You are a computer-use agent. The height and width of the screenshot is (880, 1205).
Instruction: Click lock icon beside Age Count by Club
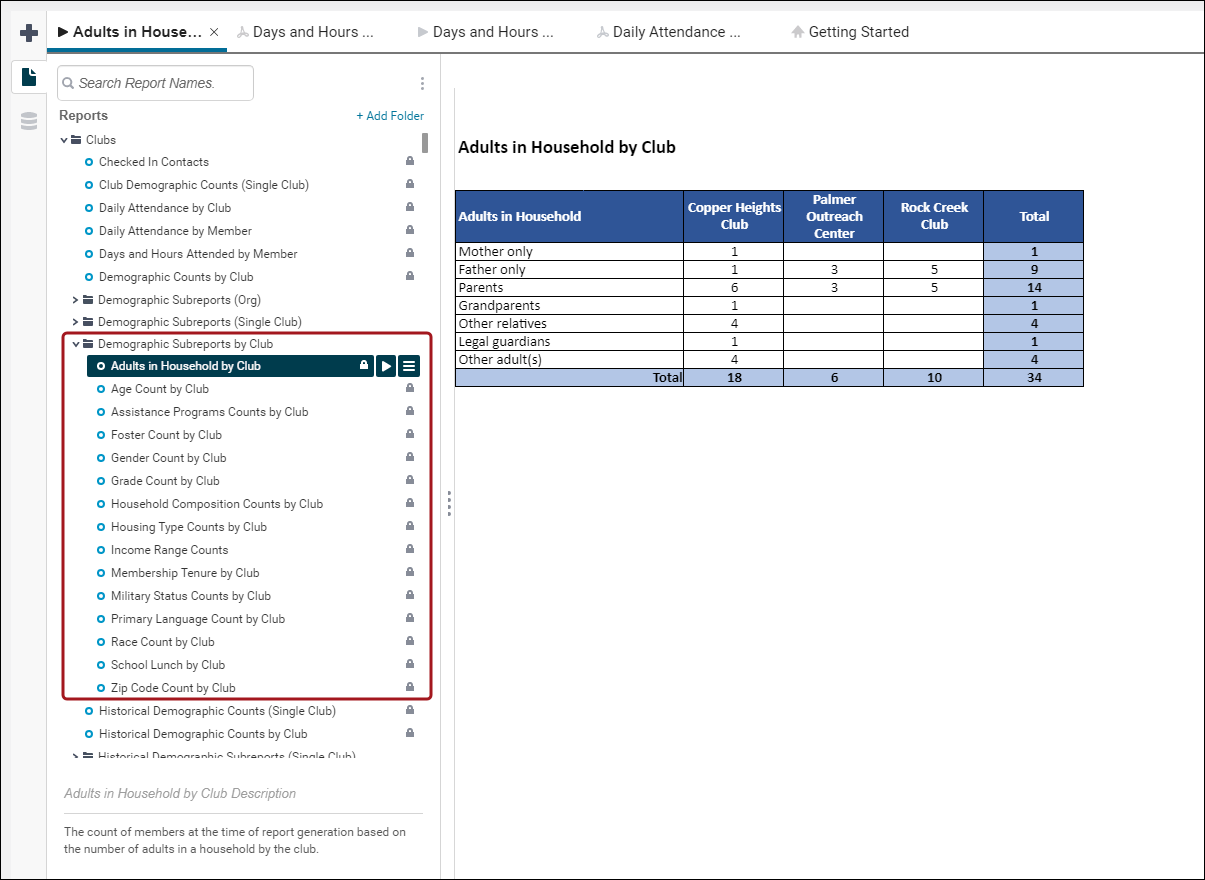409,389
